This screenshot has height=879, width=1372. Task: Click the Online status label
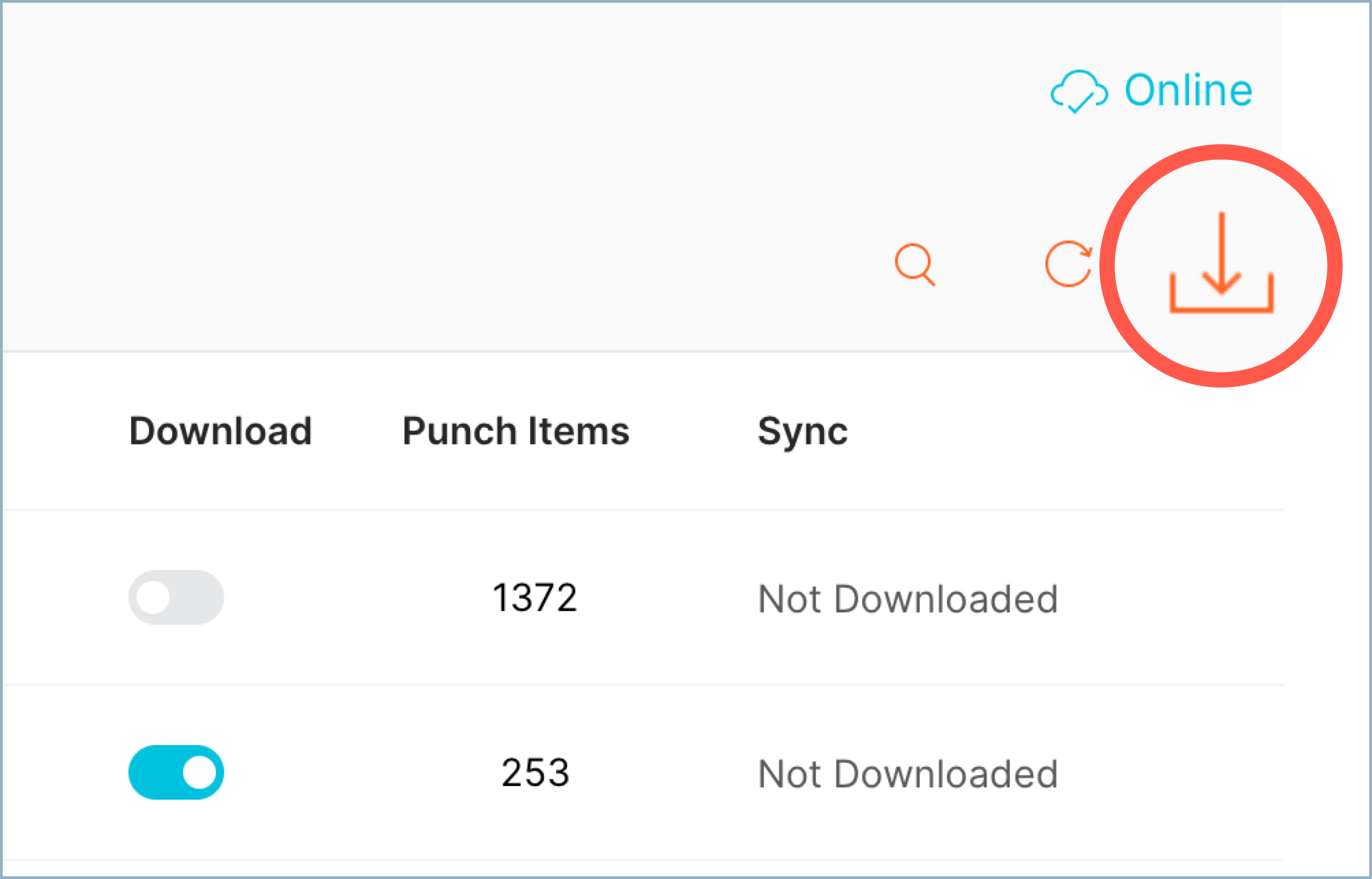tap(1188, 90)
